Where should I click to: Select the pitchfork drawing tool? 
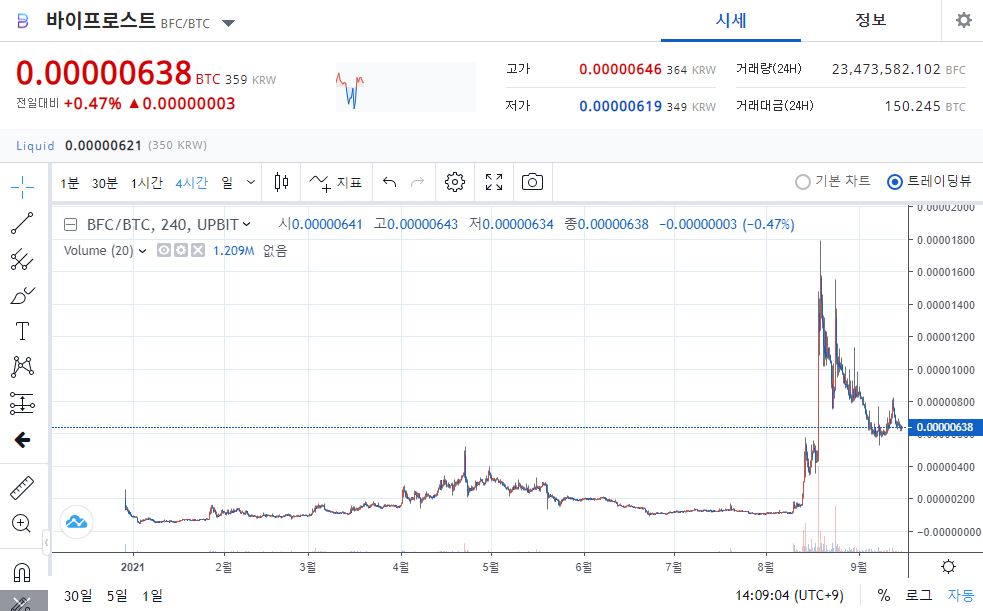(23, 259)
